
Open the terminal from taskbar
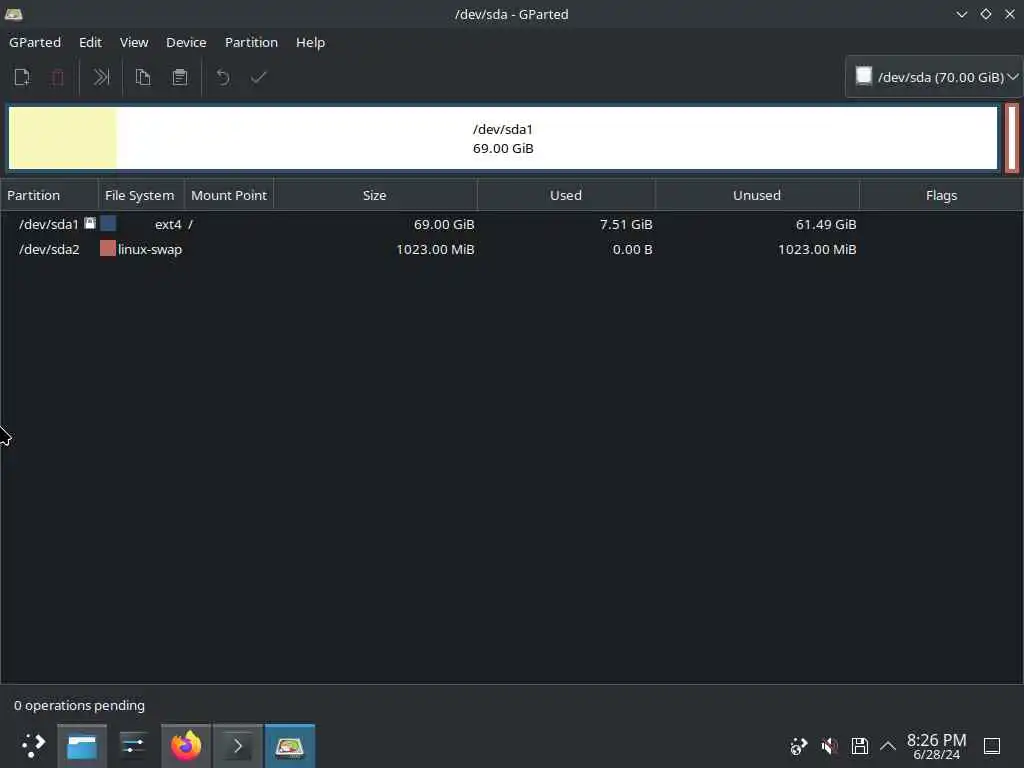click(238, 746)
